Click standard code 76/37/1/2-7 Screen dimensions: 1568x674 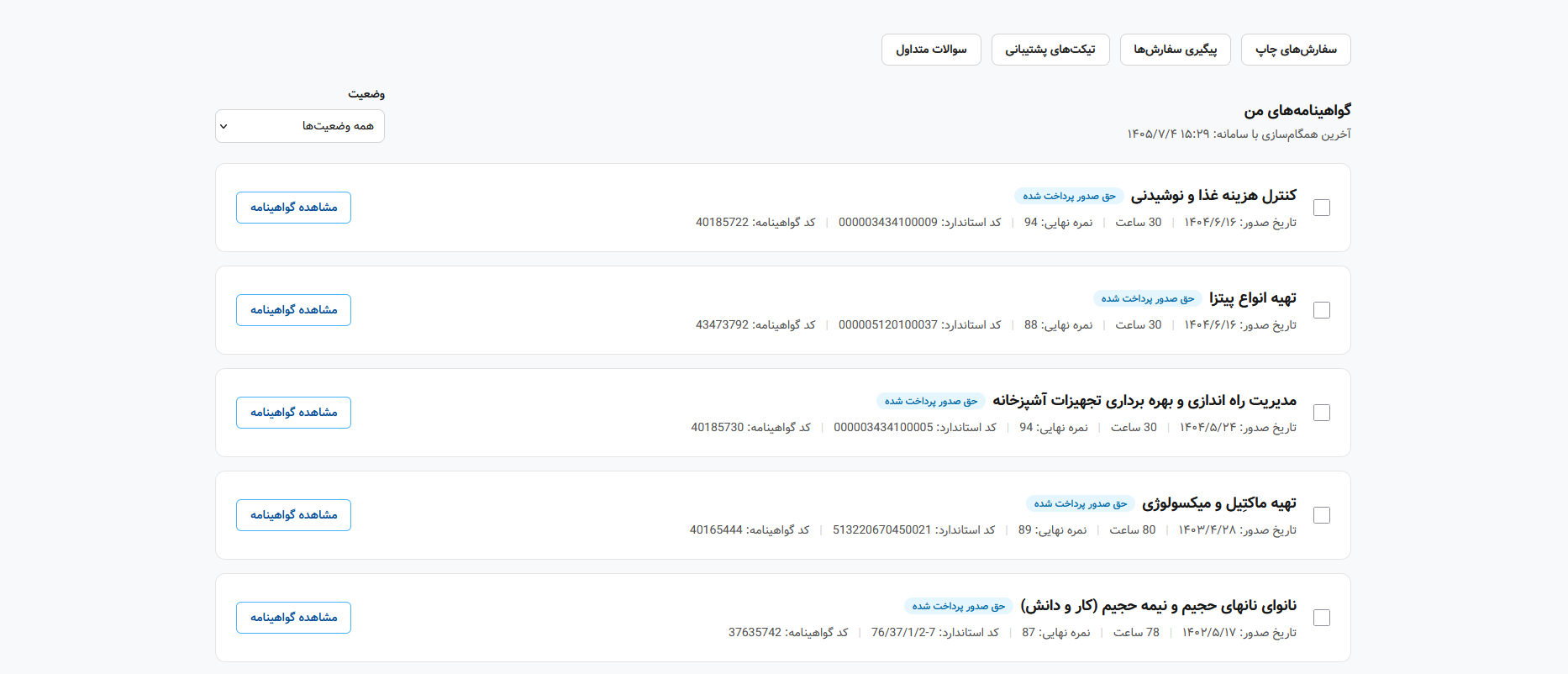tap(935, 632)
